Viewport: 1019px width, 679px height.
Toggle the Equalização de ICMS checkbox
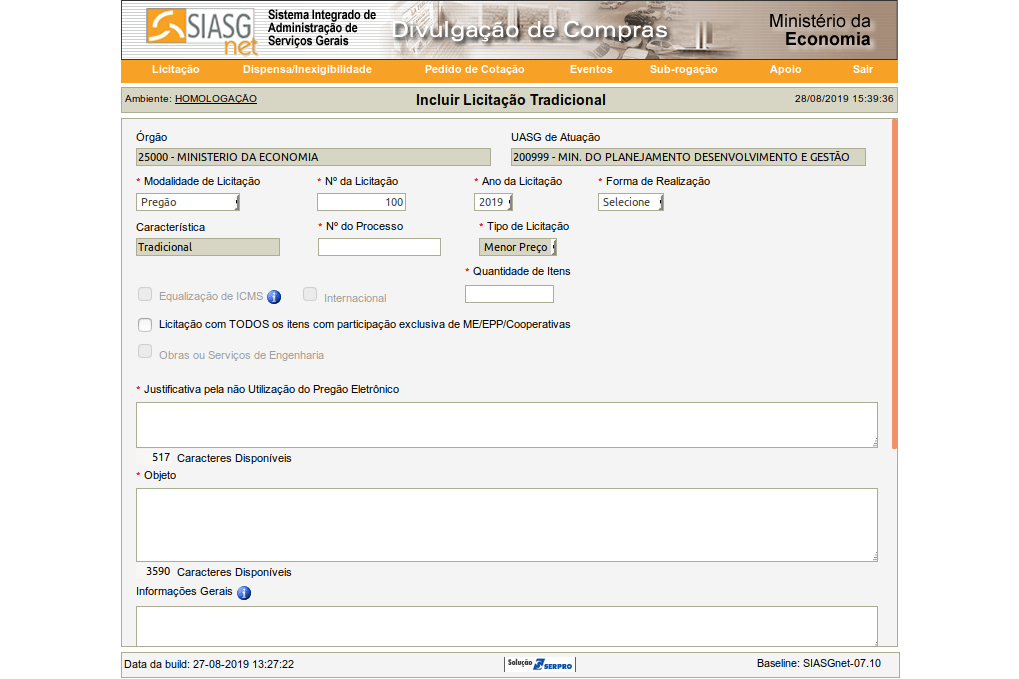[145, 294]
